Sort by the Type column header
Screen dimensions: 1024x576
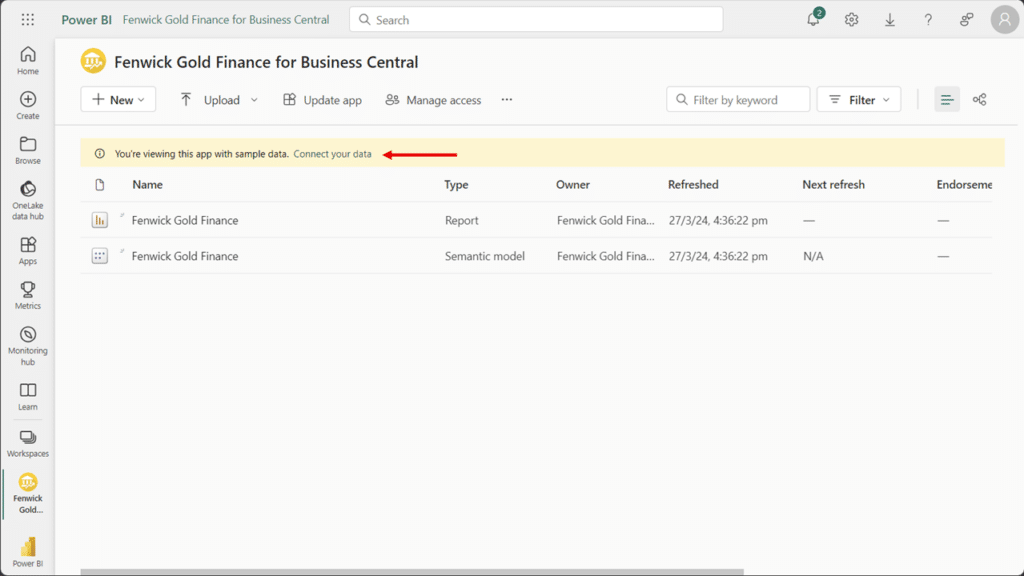pyautogui.click(x=456, y=185)
